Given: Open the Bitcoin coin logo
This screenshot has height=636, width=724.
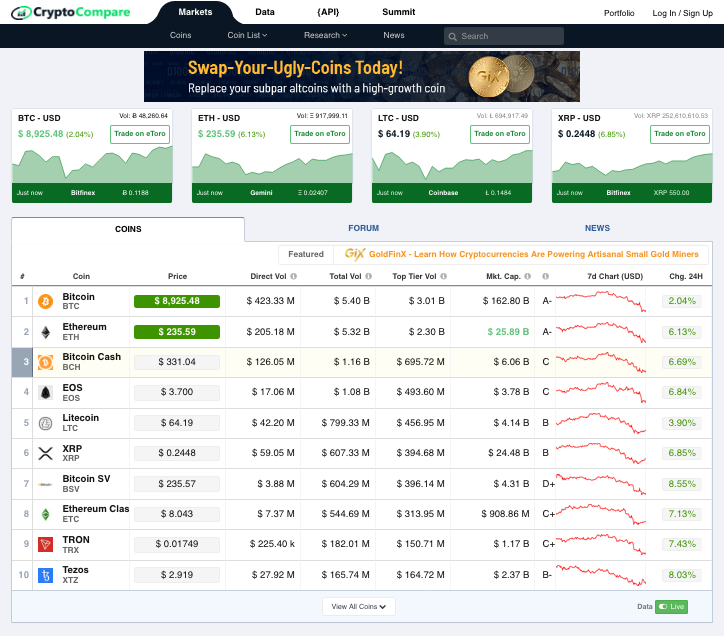Looking at the screenshot, I should tap(45, 302).
